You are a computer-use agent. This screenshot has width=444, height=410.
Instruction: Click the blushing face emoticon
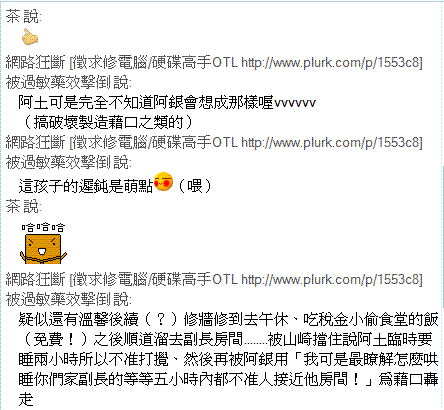coord(164,182)
